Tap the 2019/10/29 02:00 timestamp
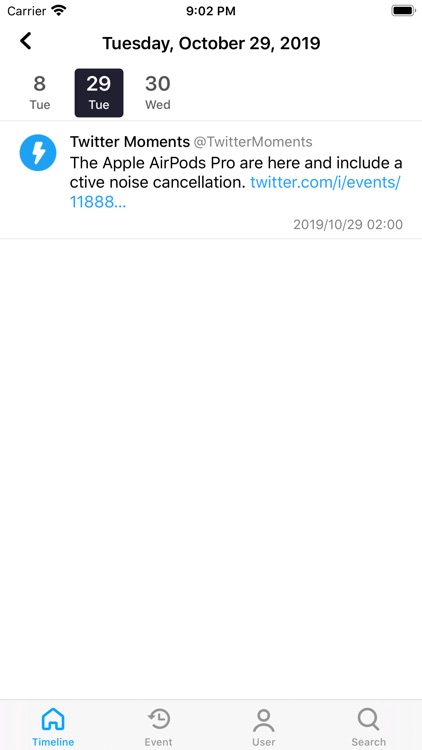 348,224
